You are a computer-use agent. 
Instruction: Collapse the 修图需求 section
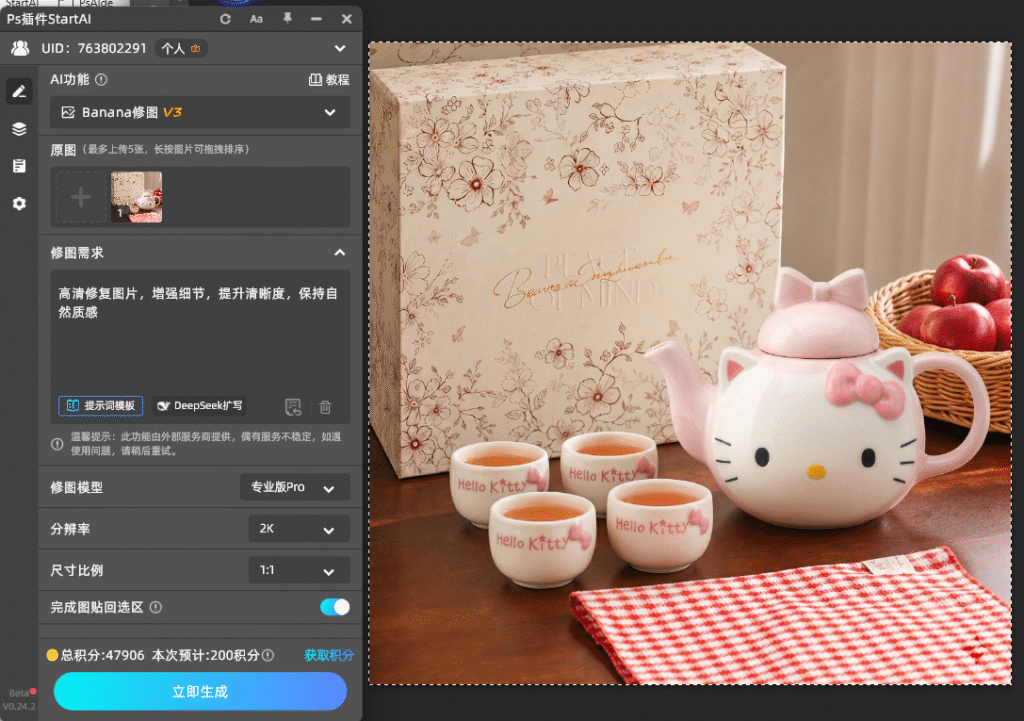point(340,253)
